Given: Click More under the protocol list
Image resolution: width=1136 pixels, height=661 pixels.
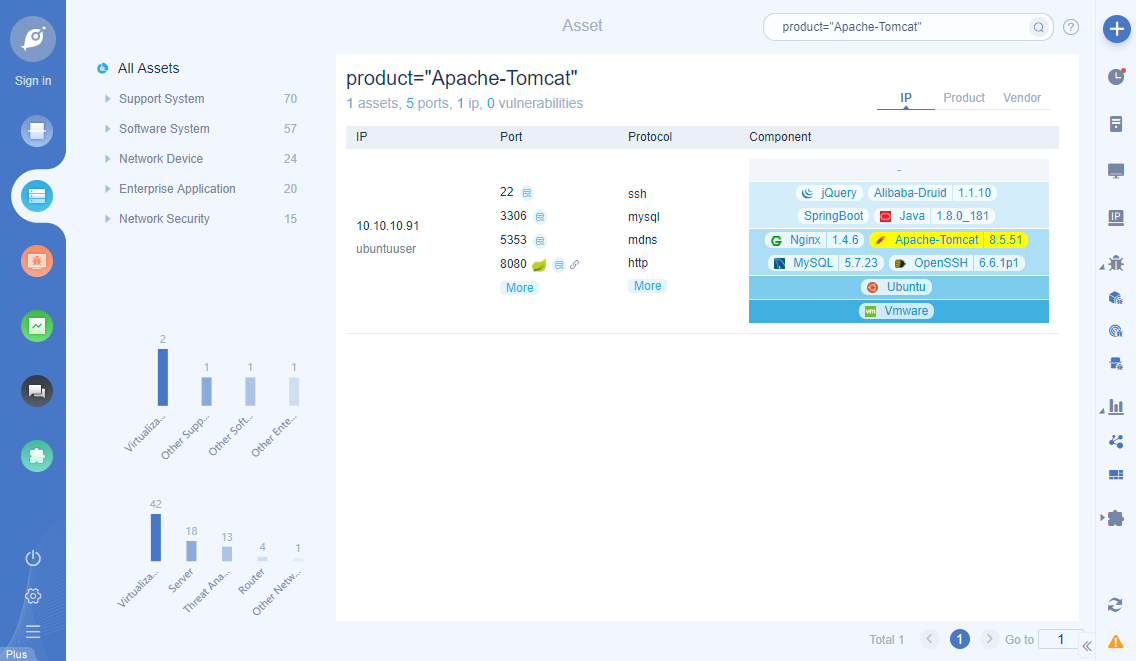Looking at the screenshot, I should 648,286.
